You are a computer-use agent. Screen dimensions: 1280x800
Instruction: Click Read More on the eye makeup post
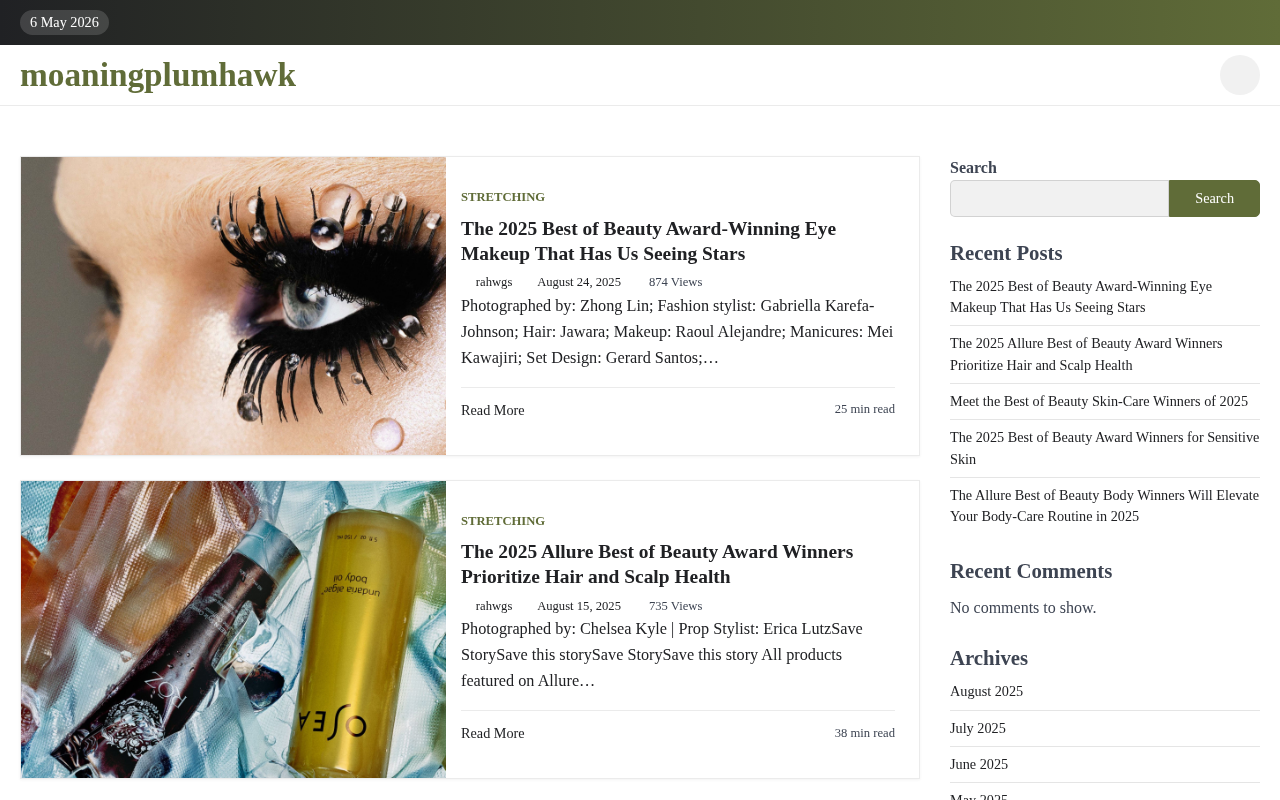(x=492, y=410)
